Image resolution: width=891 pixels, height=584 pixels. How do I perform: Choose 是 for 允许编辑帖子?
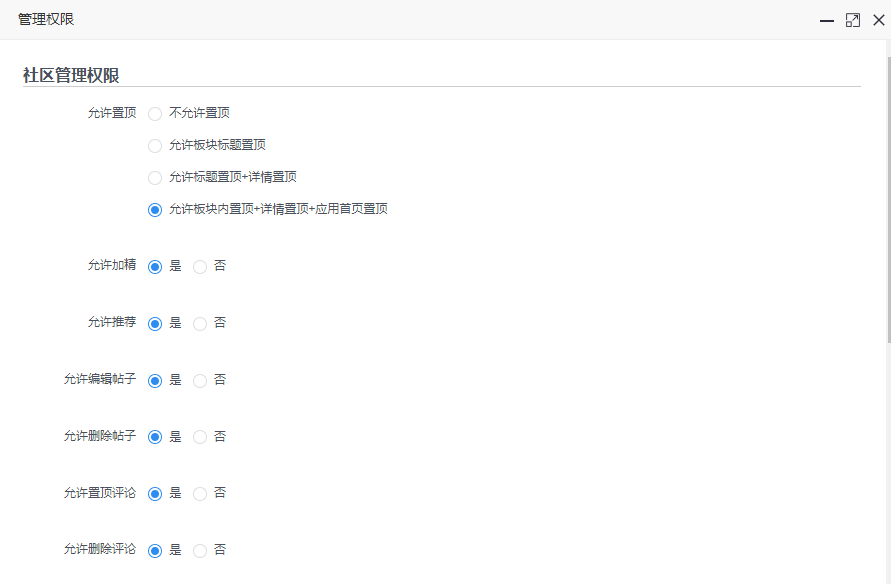pos(155,381)
